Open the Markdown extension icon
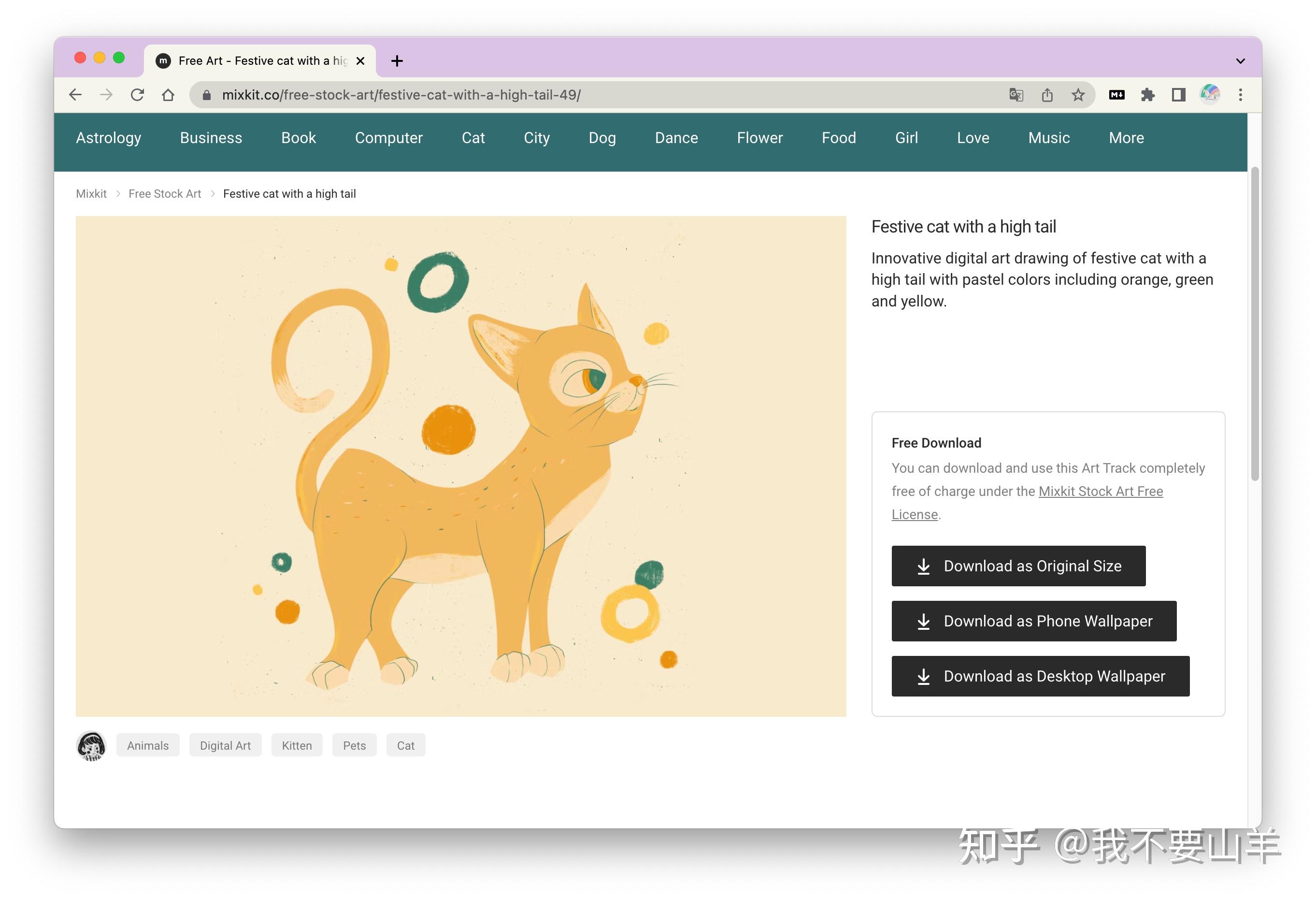Image resolution: width=1316 pixels, height=900 pixels. point(1116,95)
